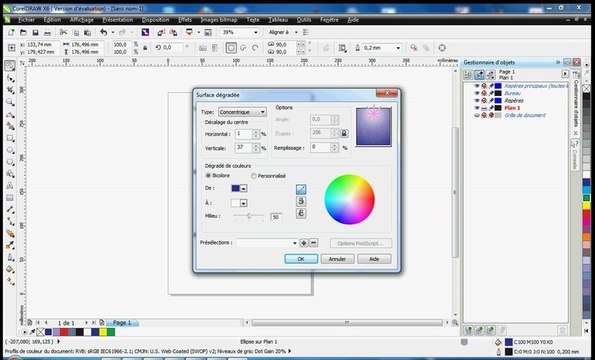Screen dimensions: 595x360
Task: Click the color wheel in gradient dialog
Action: click(349, 199)
